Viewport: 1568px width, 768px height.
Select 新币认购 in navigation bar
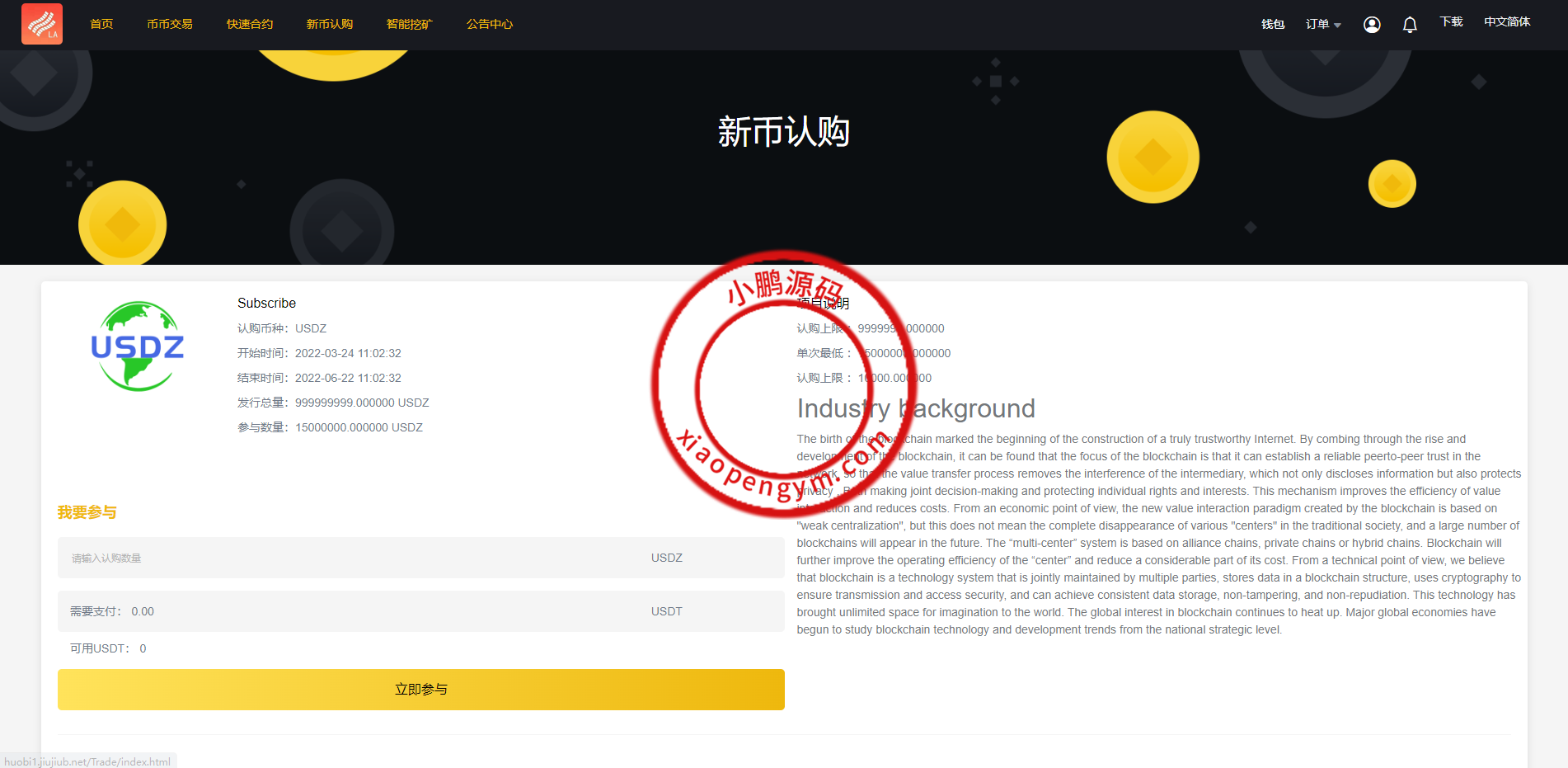[x=330, y=25]
